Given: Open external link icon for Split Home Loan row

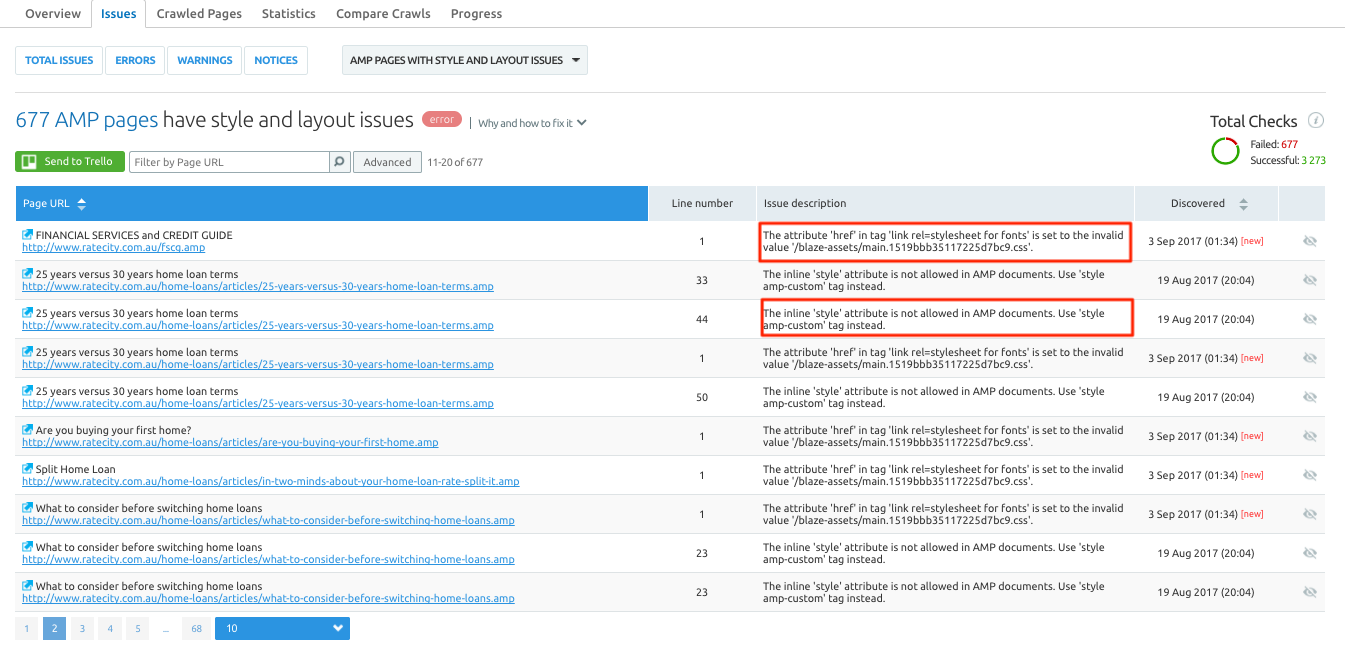Looking at the screenshot, I should click(x=28, y=469).
